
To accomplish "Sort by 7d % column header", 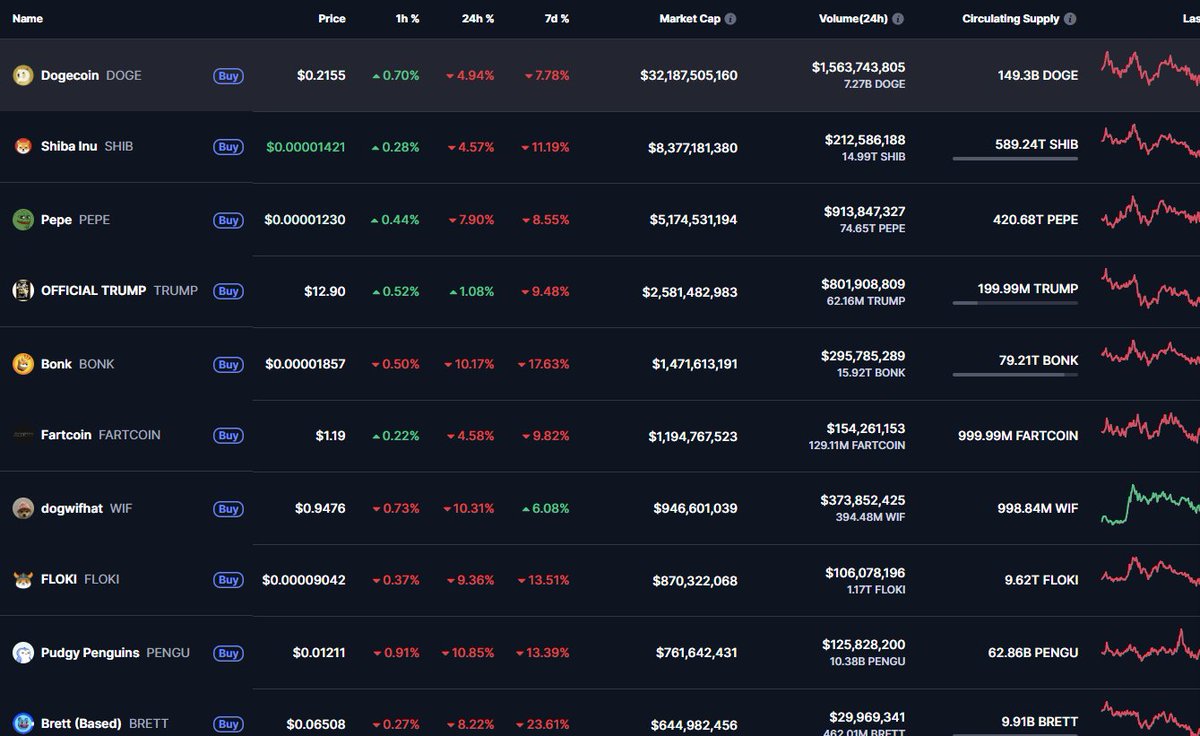I will 557,19.
